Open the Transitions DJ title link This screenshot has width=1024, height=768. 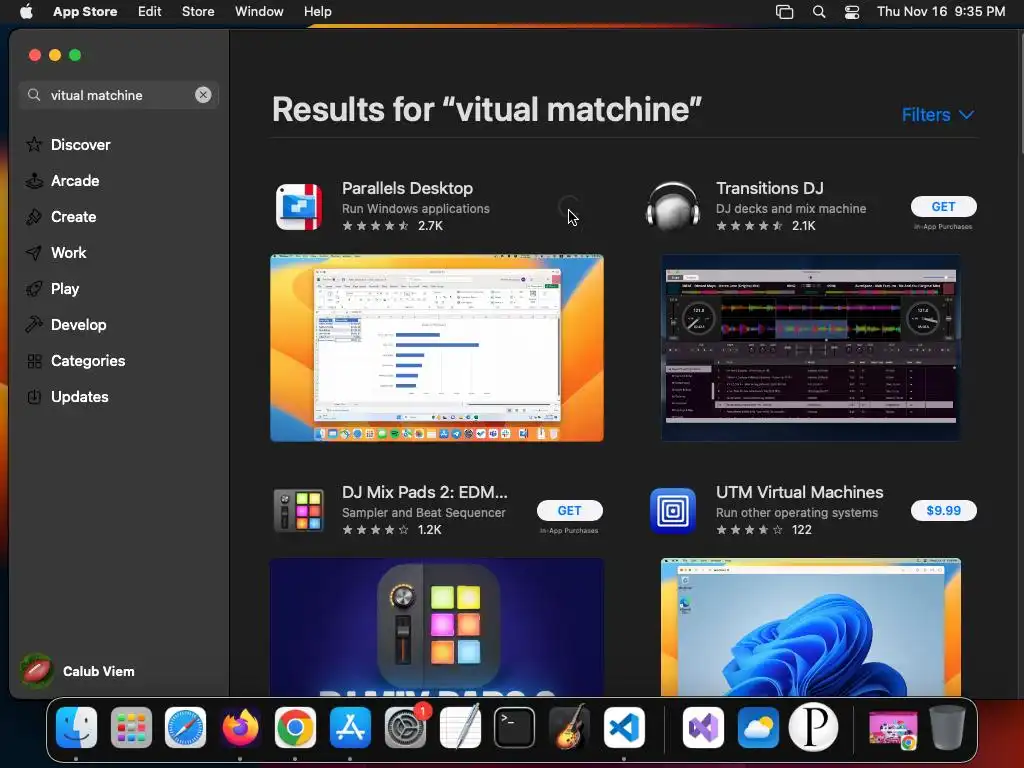click(769, 188)
